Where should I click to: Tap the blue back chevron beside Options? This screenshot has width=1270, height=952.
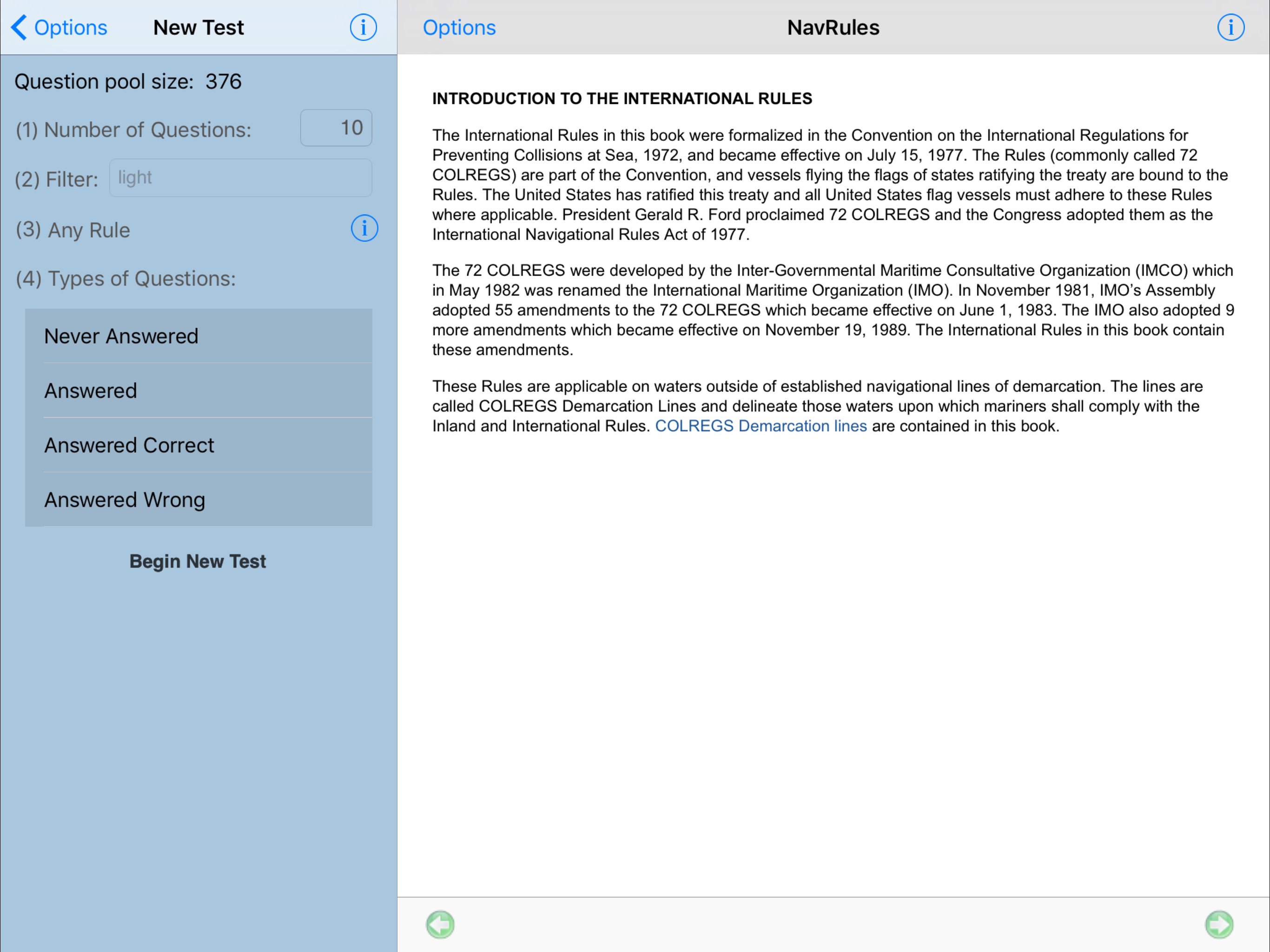[19, 27]
